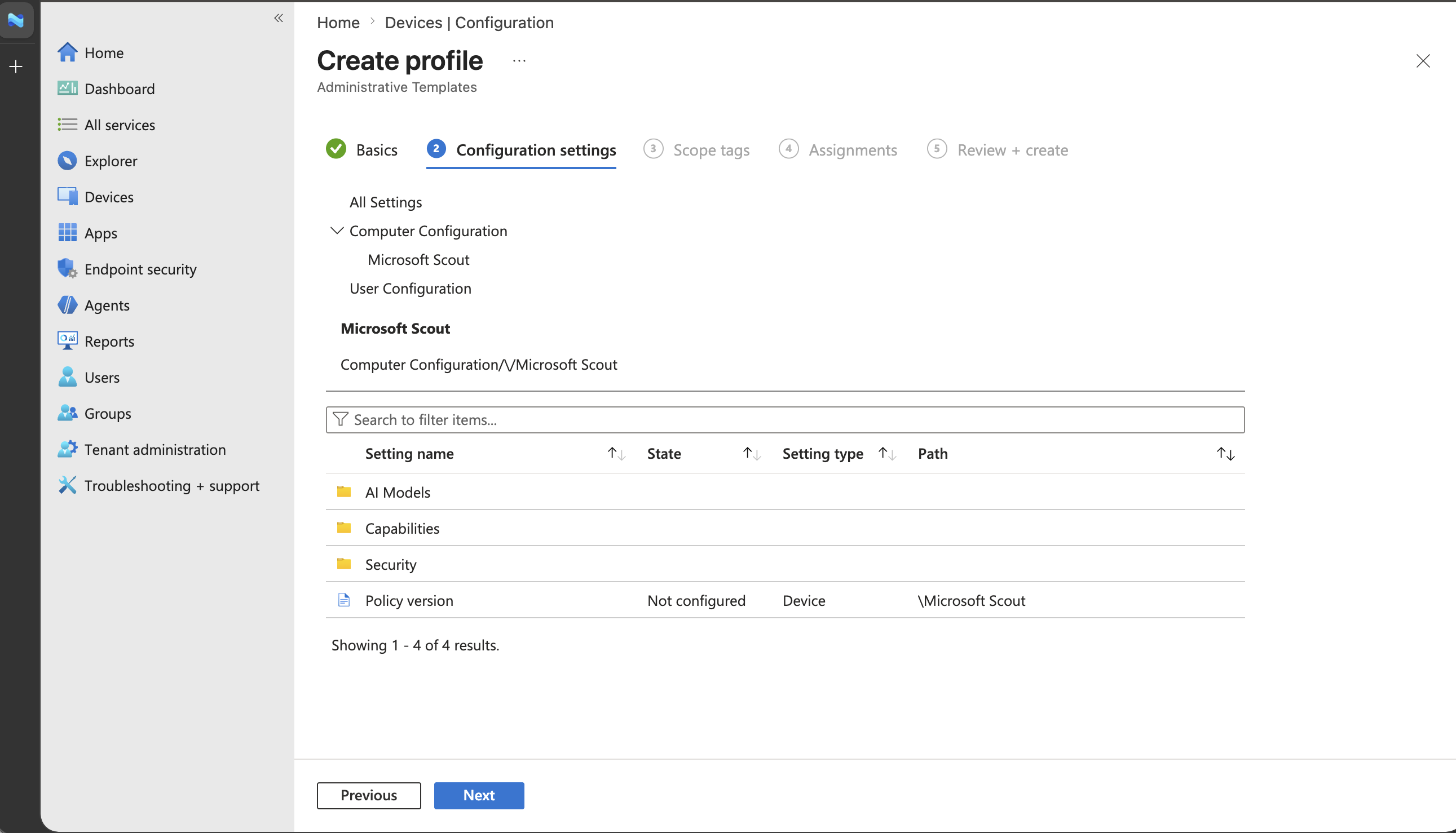Open the Apps grid icon
This screenshot has height=833, width=1456.
pos(67,233)
